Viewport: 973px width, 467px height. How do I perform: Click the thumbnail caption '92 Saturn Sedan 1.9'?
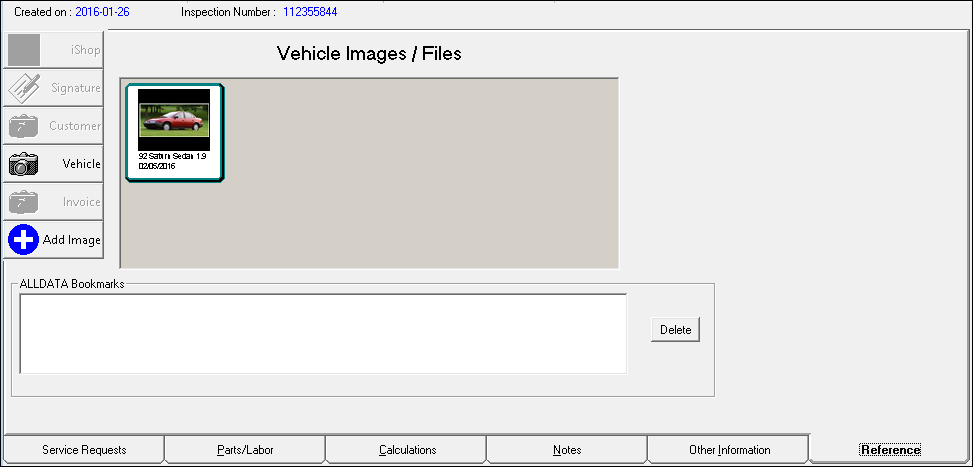pos(172,157)
